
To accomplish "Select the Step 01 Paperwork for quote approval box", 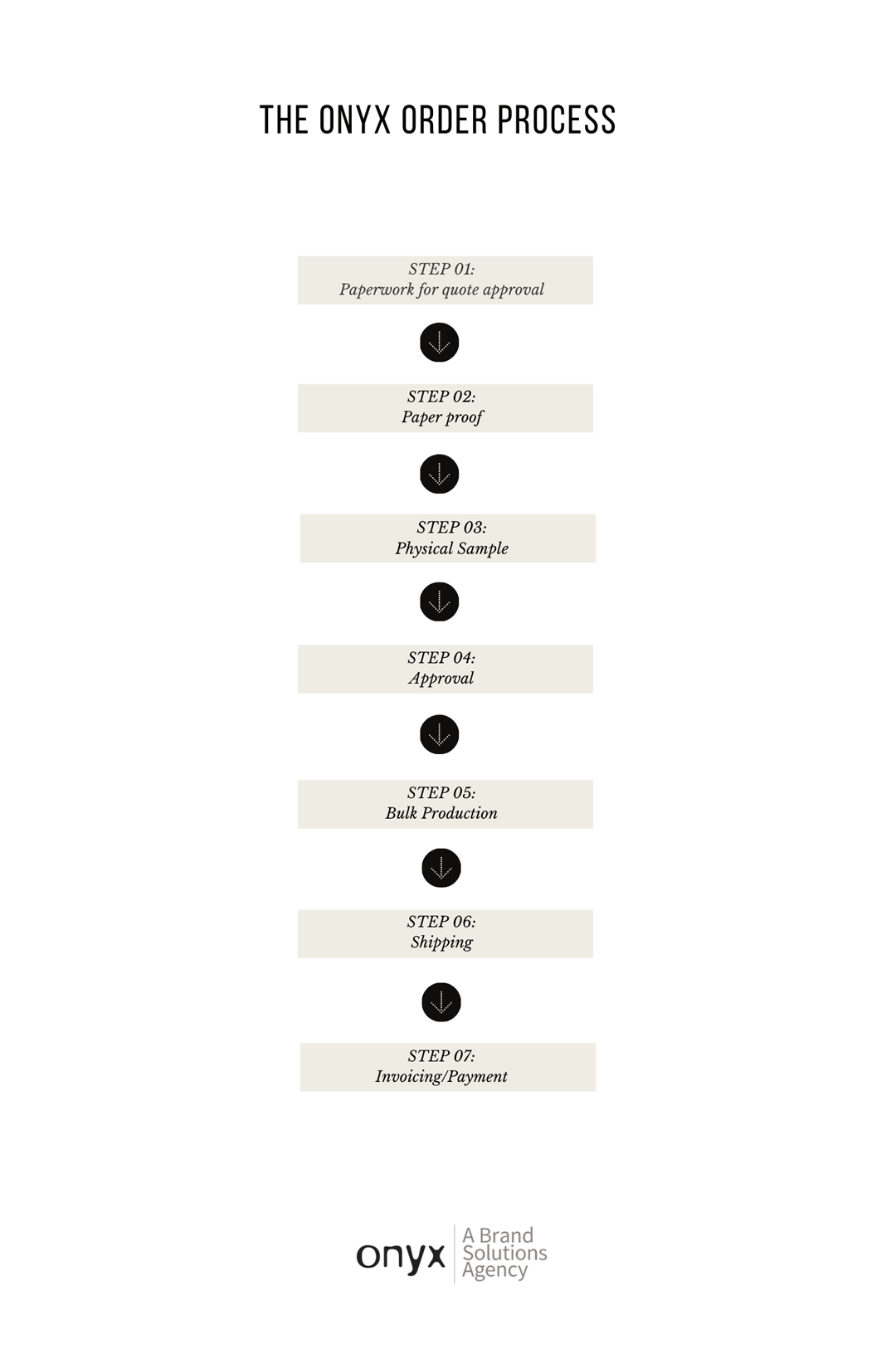I will pos(446,280).
